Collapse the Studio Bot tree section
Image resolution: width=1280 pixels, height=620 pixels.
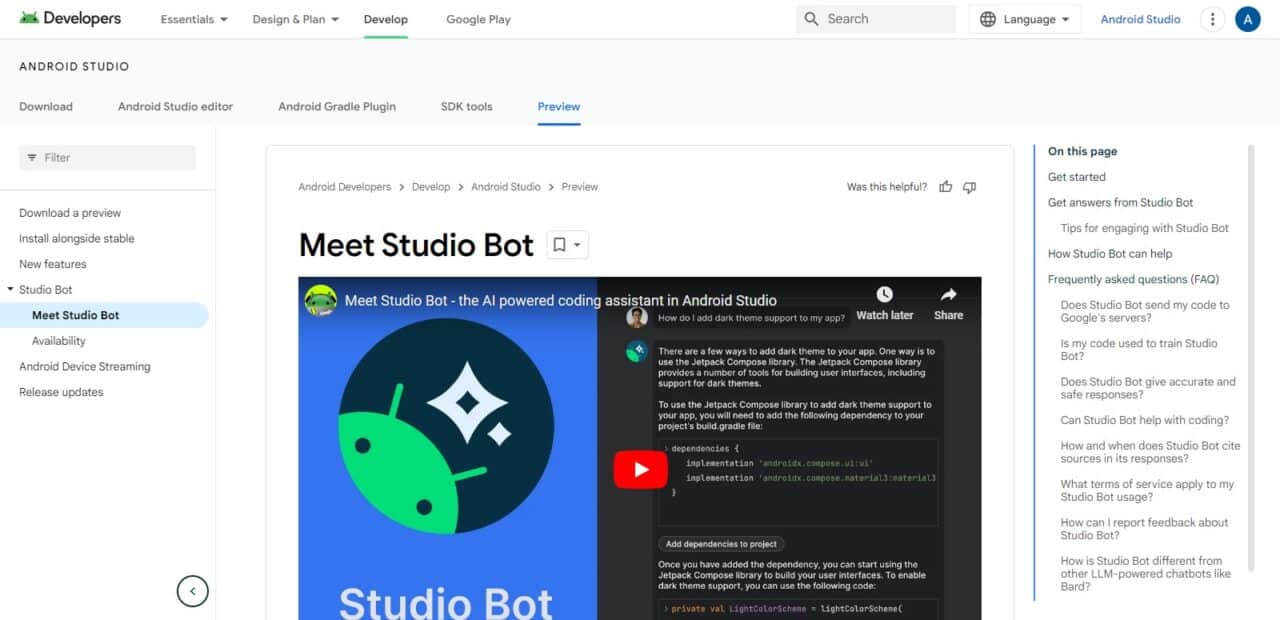tap(10, 290)
